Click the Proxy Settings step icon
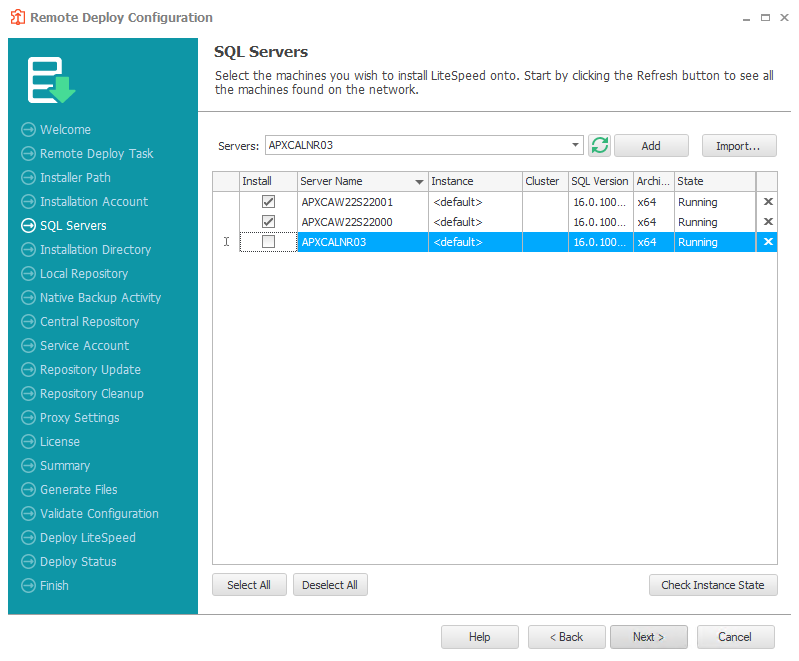 (x=29, y=417)
